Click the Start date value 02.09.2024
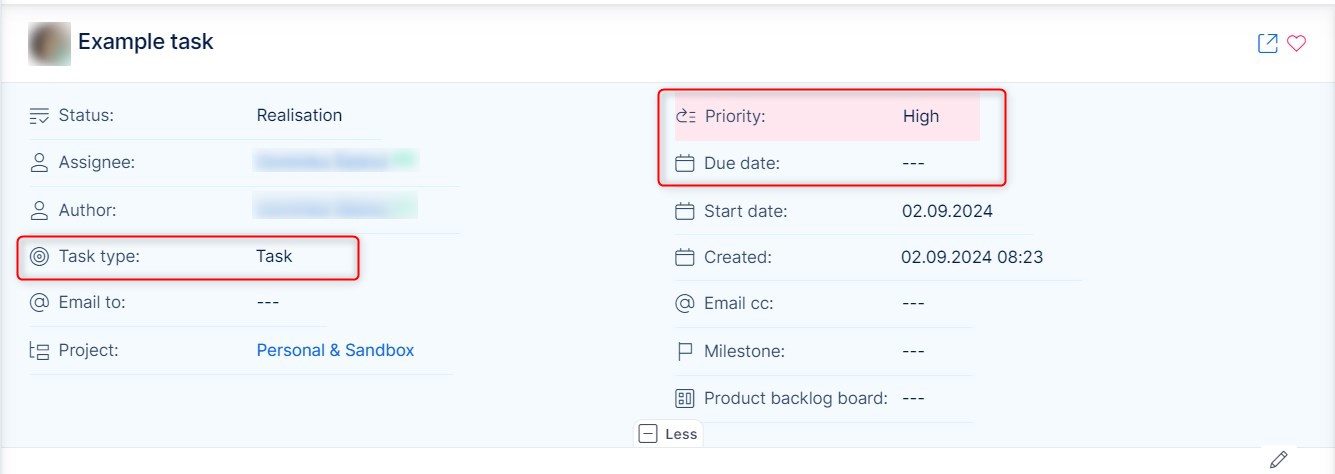 [946, 211]
